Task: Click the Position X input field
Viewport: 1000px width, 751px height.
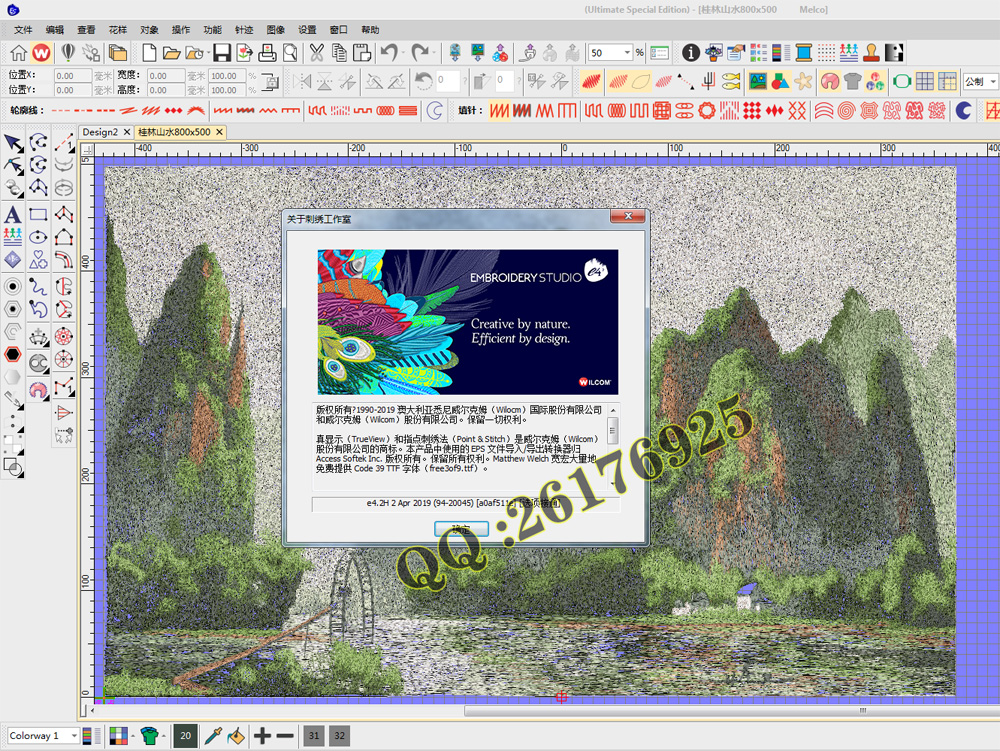Action: (73, 75)
